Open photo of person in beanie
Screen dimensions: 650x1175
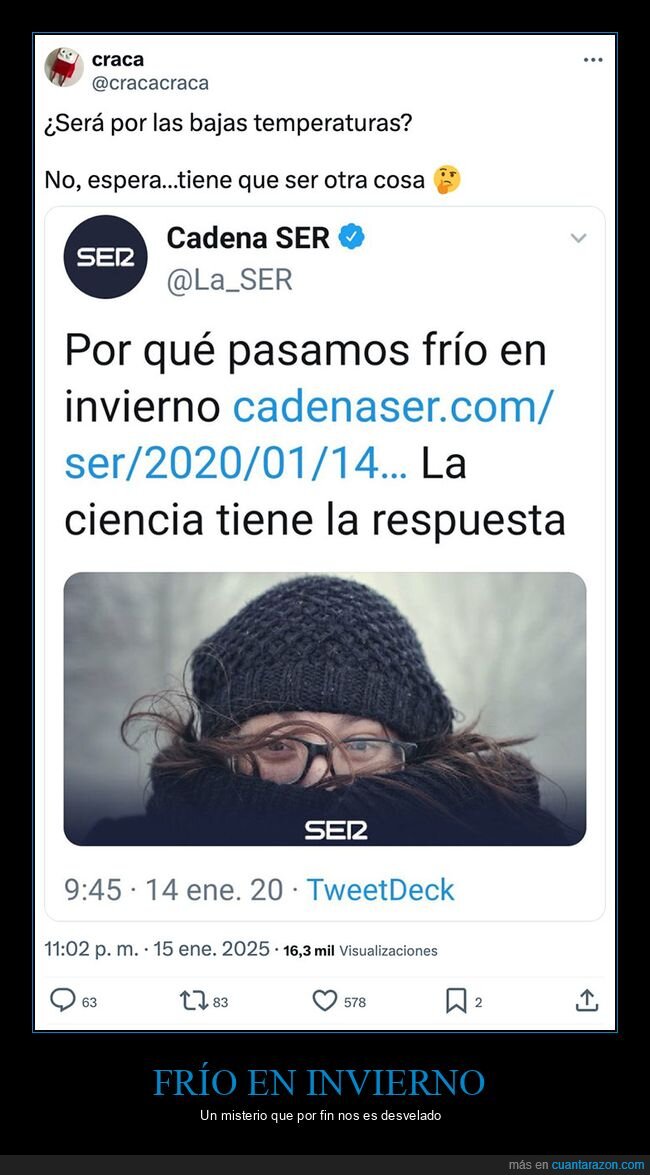pos(325,709)
